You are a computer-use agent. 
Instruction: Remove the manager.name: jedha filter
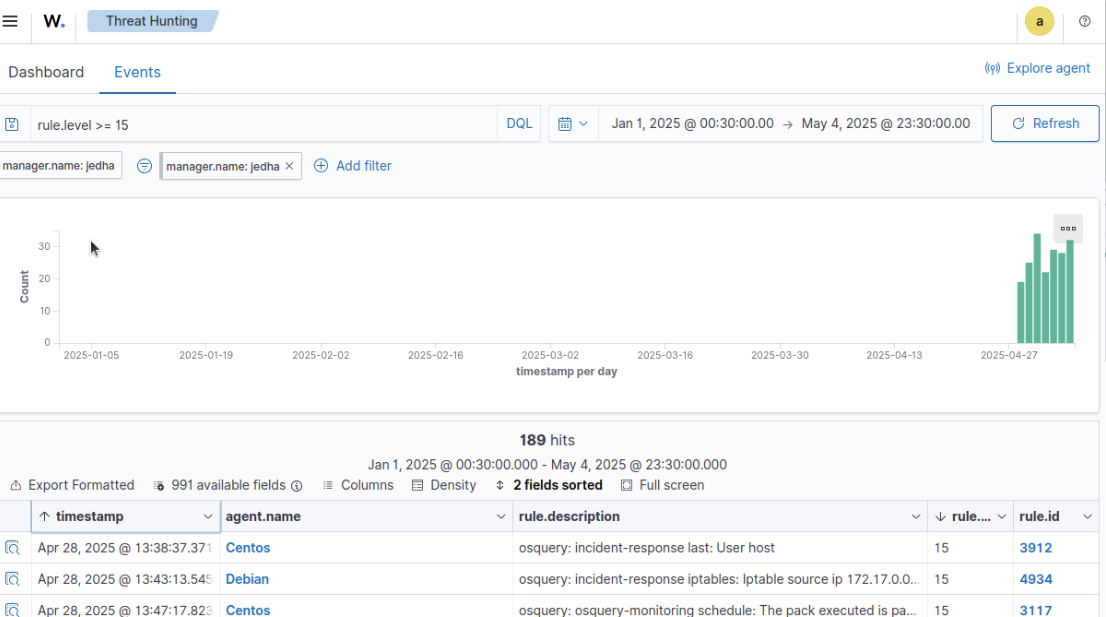tap(289, 166)
